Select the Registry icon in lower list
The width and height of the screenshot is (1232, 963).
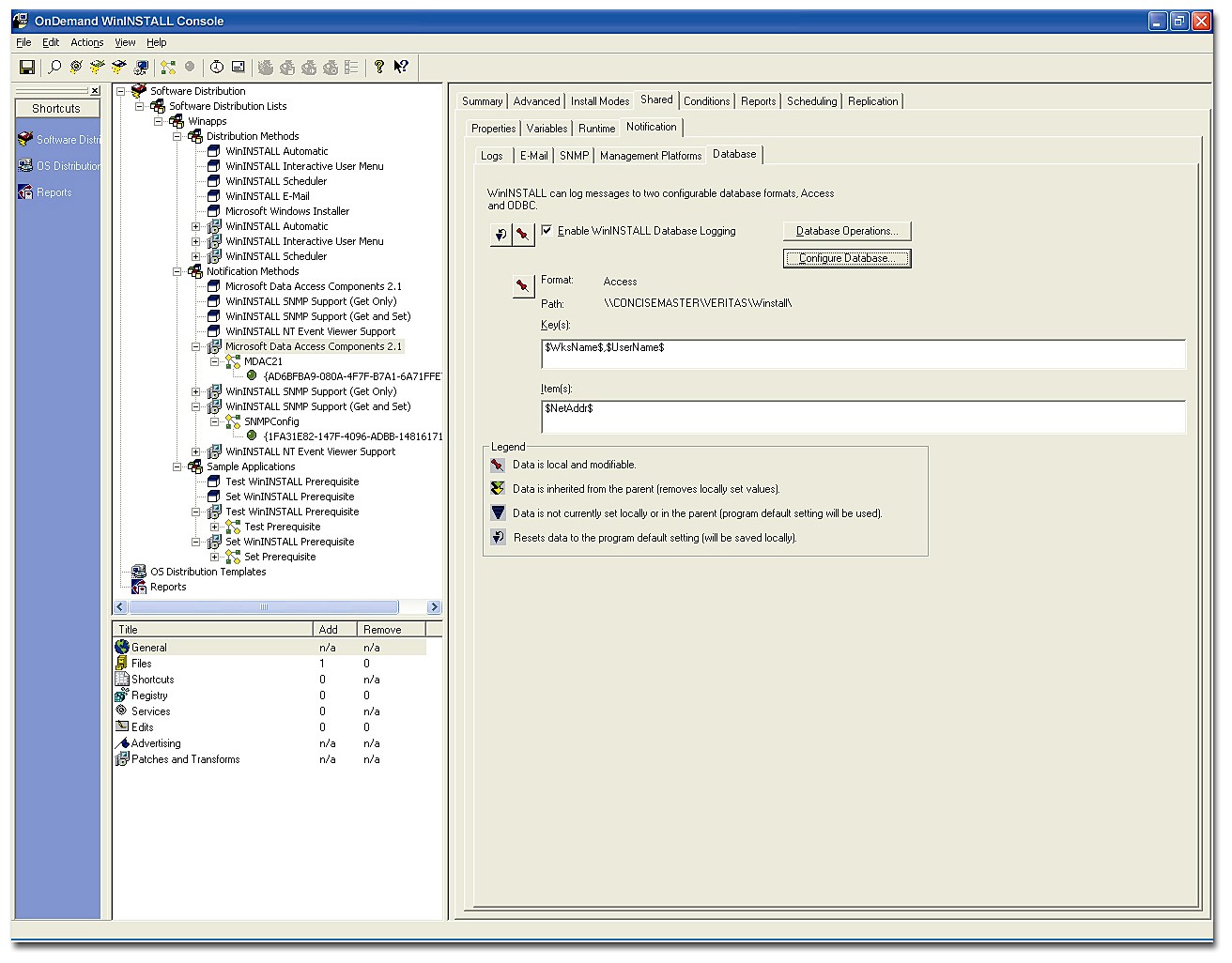tap(122, 695)
